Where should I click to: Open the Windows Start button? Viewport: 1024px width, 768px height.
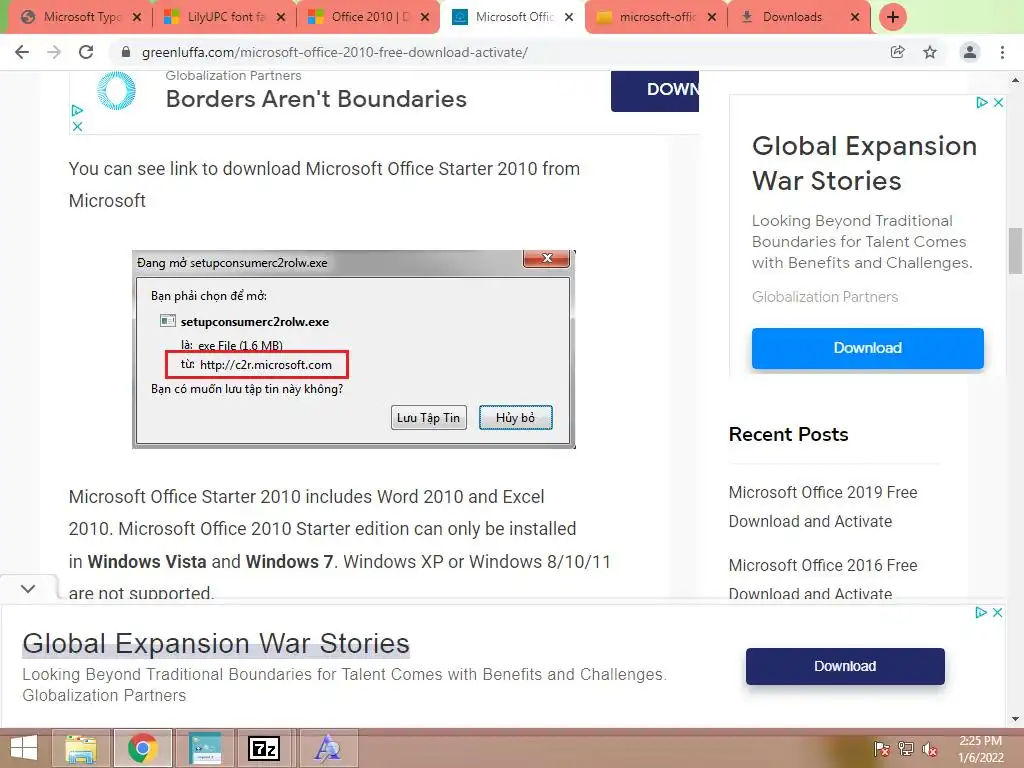point(24,748)
